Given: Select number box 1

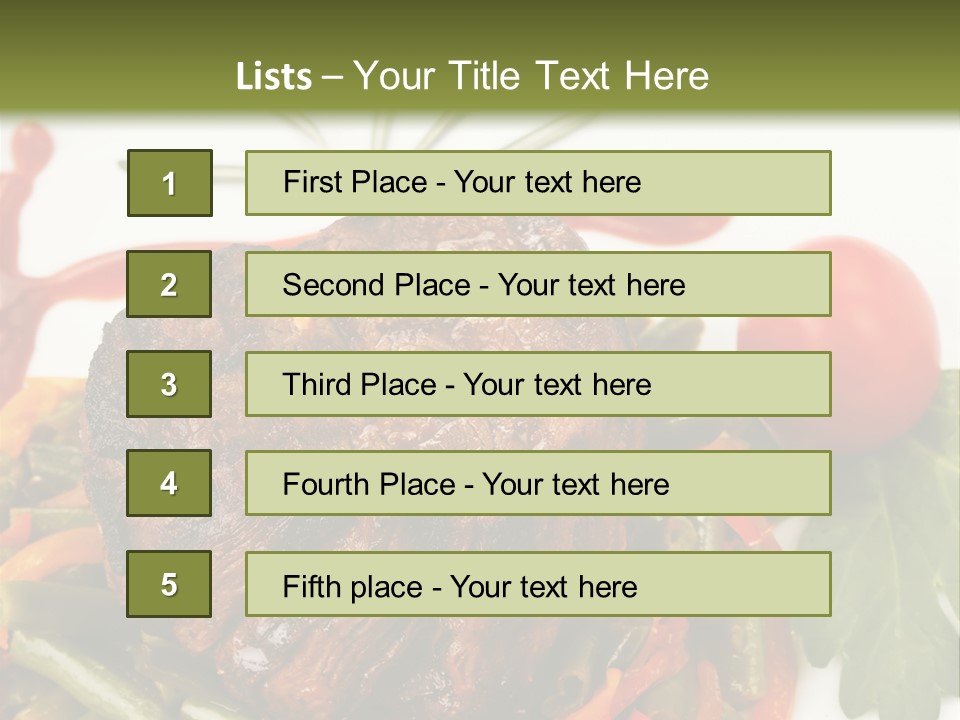Looking at the screenshot, I should [169, 183].
